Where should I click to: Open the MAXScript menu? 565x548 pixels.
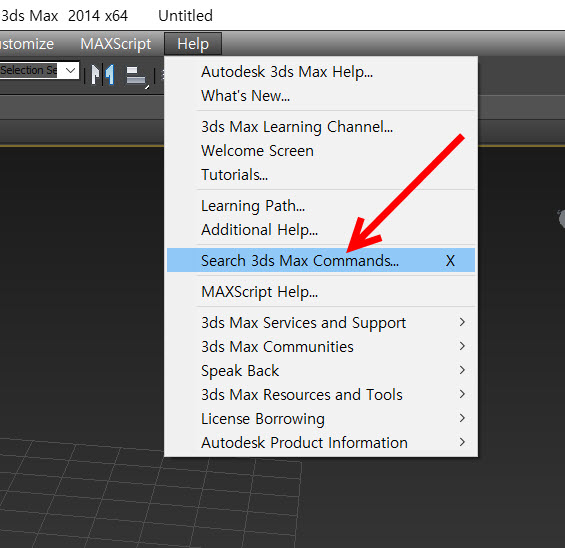click(x=116, y=44)
